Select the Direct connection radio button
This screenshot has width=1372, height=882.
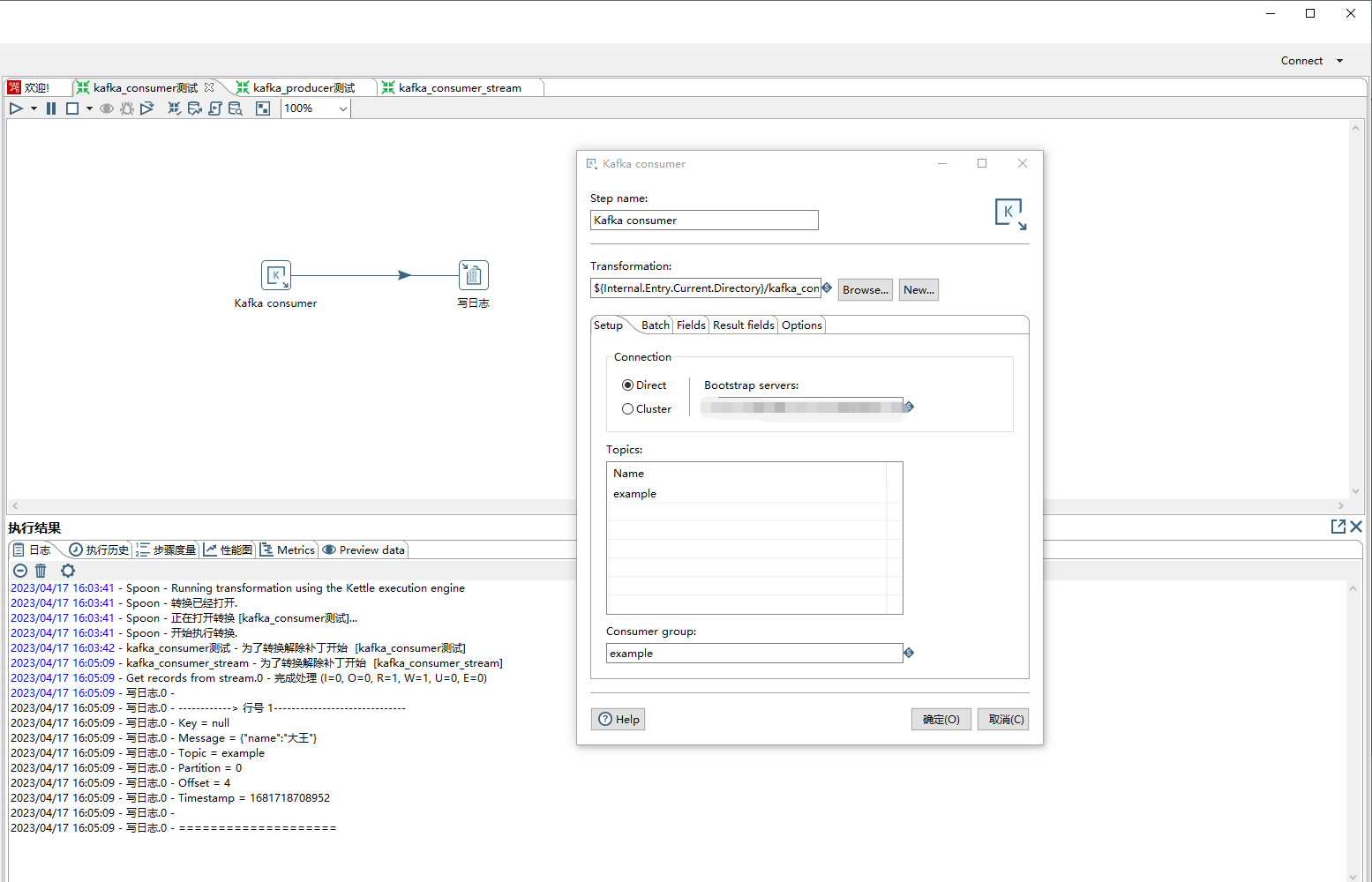click(x=627, y=385)
